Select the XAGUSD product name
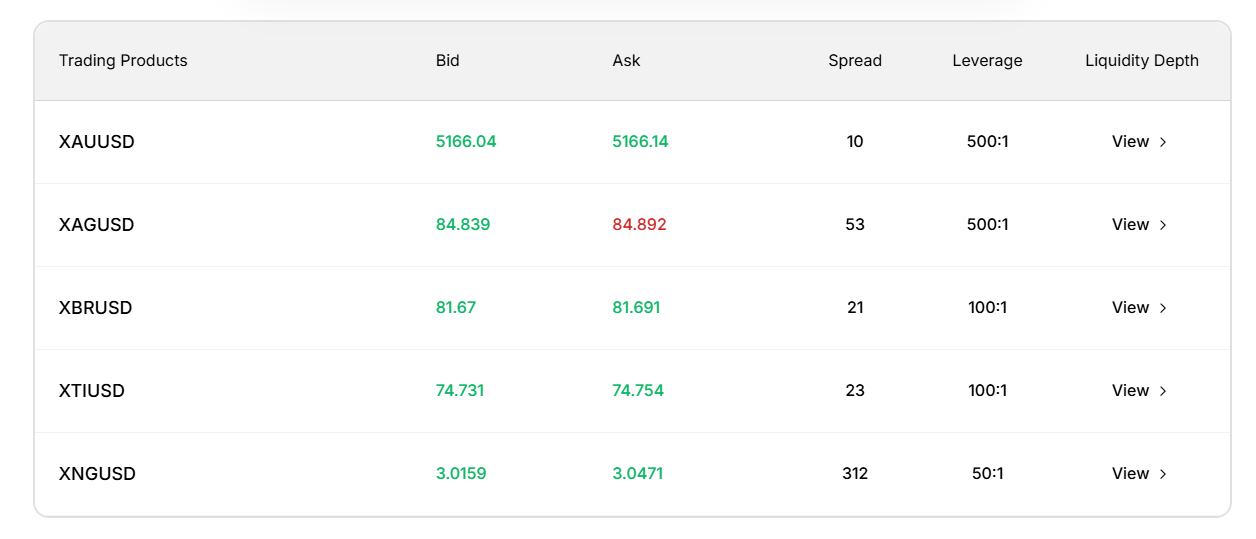Image resolution: width=1256 pixels, height=539 pixels. tap(97, 225)
